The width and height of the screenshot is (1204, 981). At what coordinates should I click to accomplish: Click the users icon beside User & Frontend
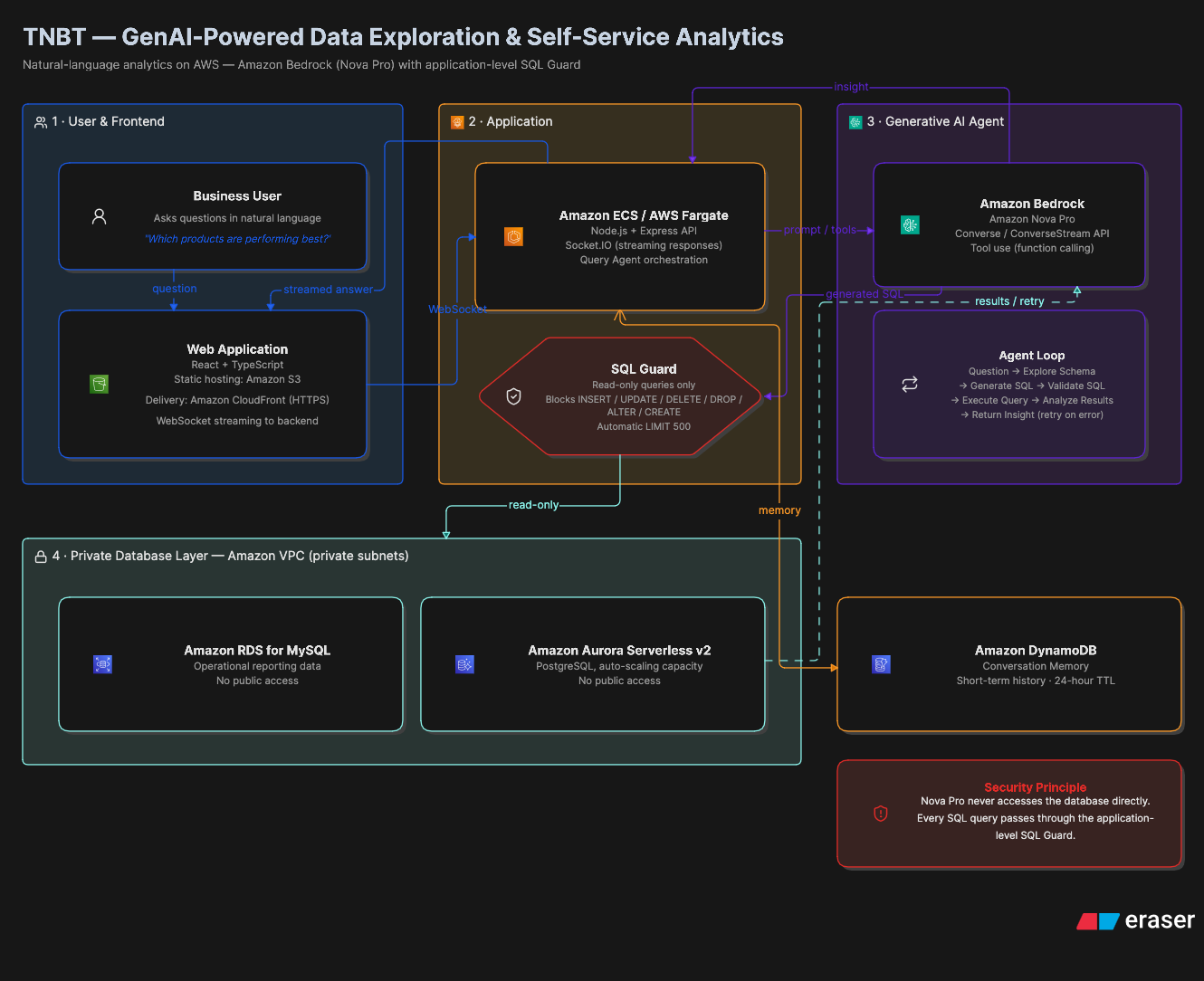pyautogui.click(x=41, y=122)
